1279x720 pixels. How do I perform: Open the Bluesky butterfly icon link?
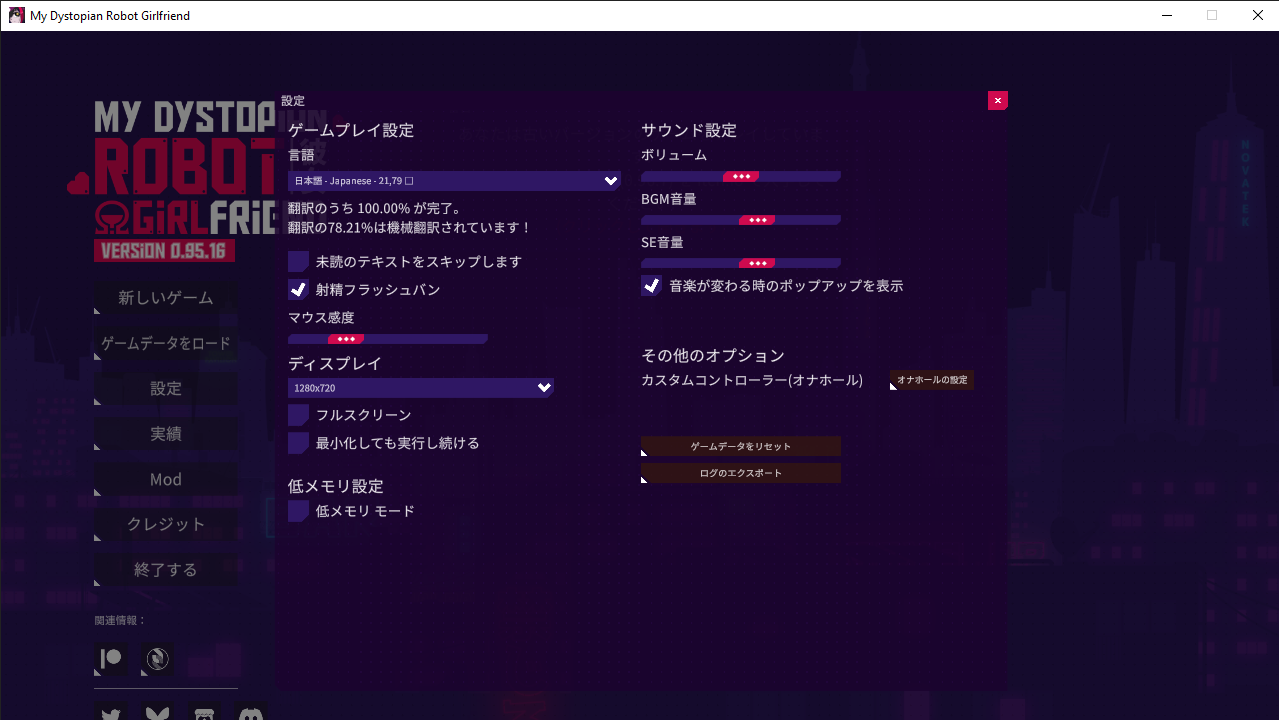[x=157, y=711]
